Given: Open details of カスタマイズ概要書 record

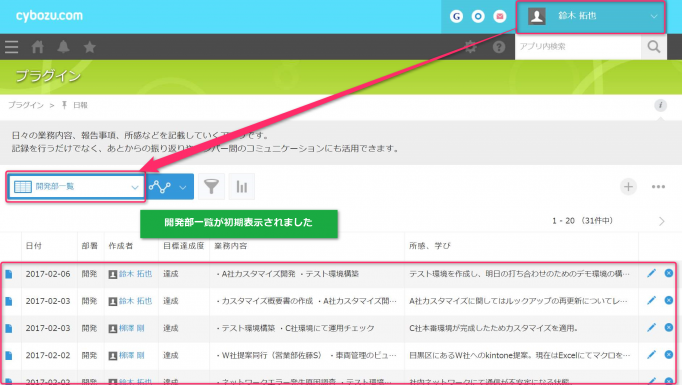Looking at the screenshot, I should (9, 301).
